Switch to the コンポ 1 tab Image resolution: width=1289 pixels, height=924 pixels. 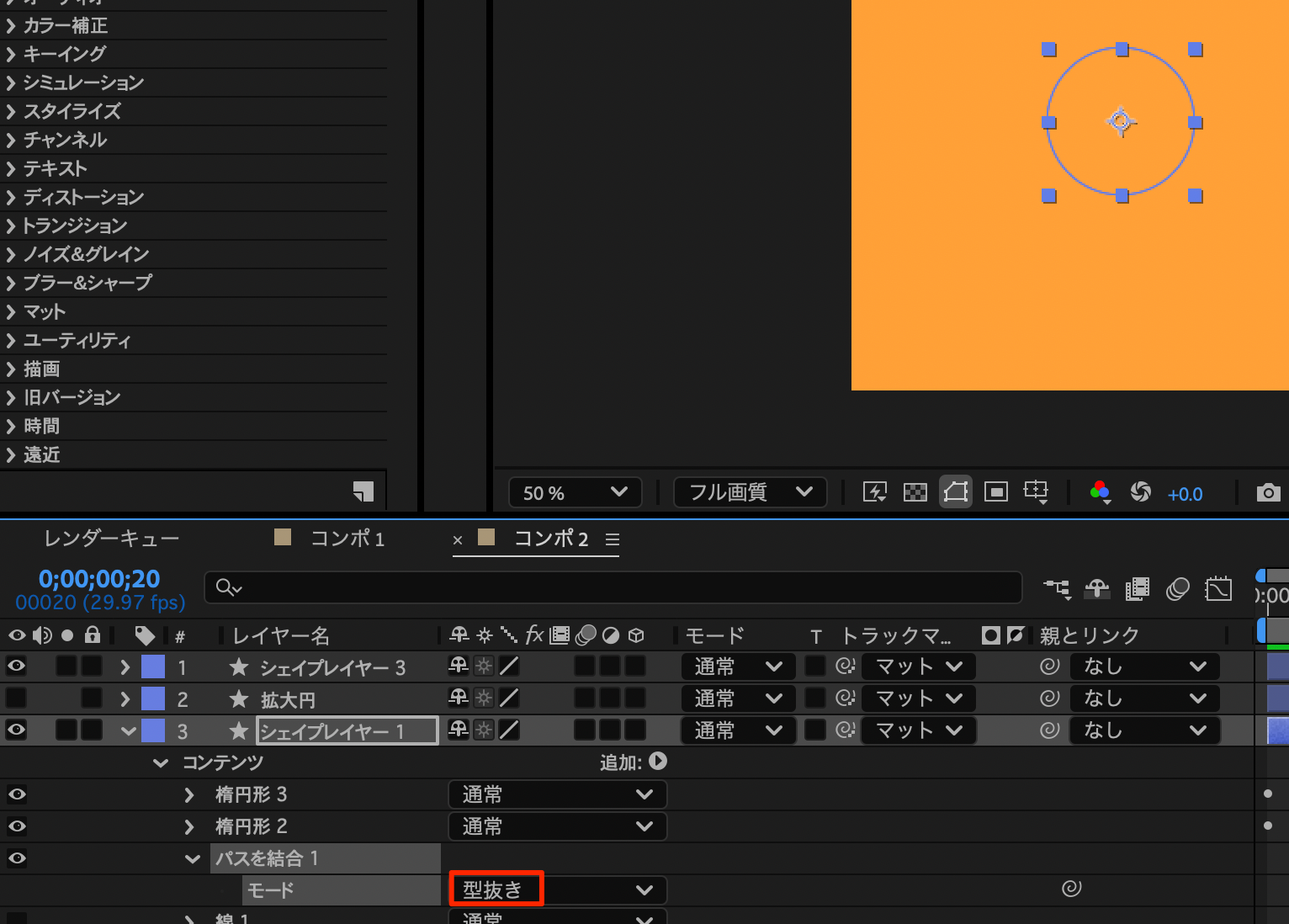pyautogui.click(x=347, y=539)
